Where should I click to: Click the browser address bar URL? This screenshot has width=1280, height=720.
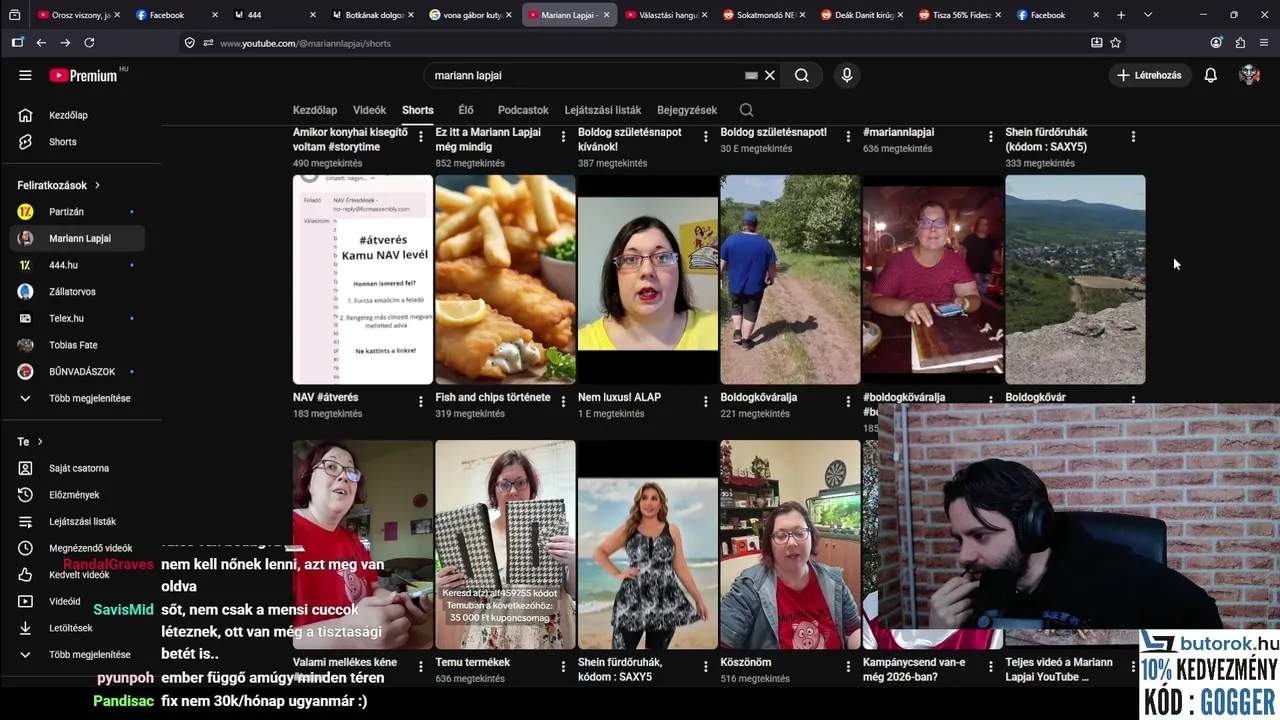point(305,43)
